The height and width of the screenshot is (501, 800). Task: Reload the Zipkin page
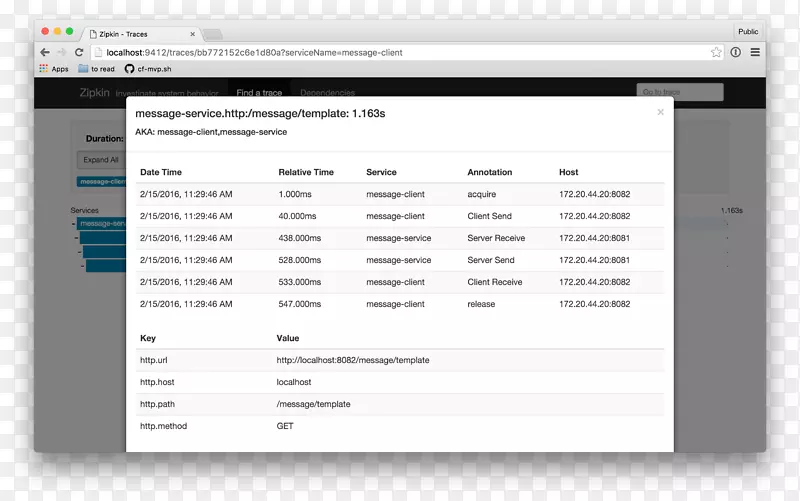[79, 52]
